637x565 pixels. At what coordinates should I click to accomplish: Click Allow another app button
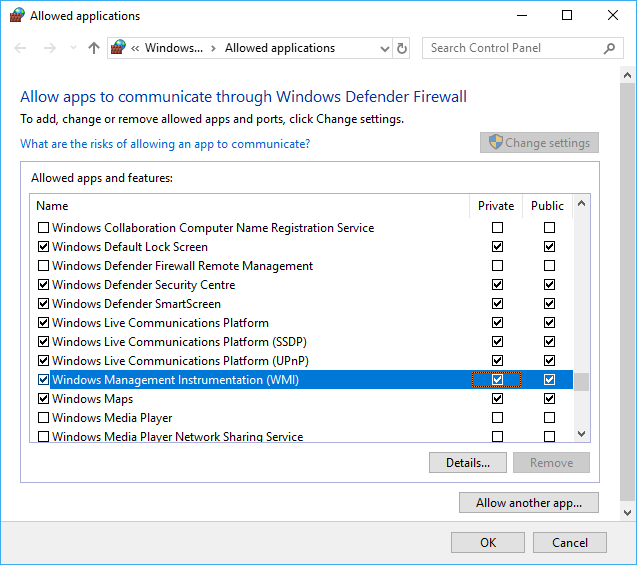(x=529, y=503)
